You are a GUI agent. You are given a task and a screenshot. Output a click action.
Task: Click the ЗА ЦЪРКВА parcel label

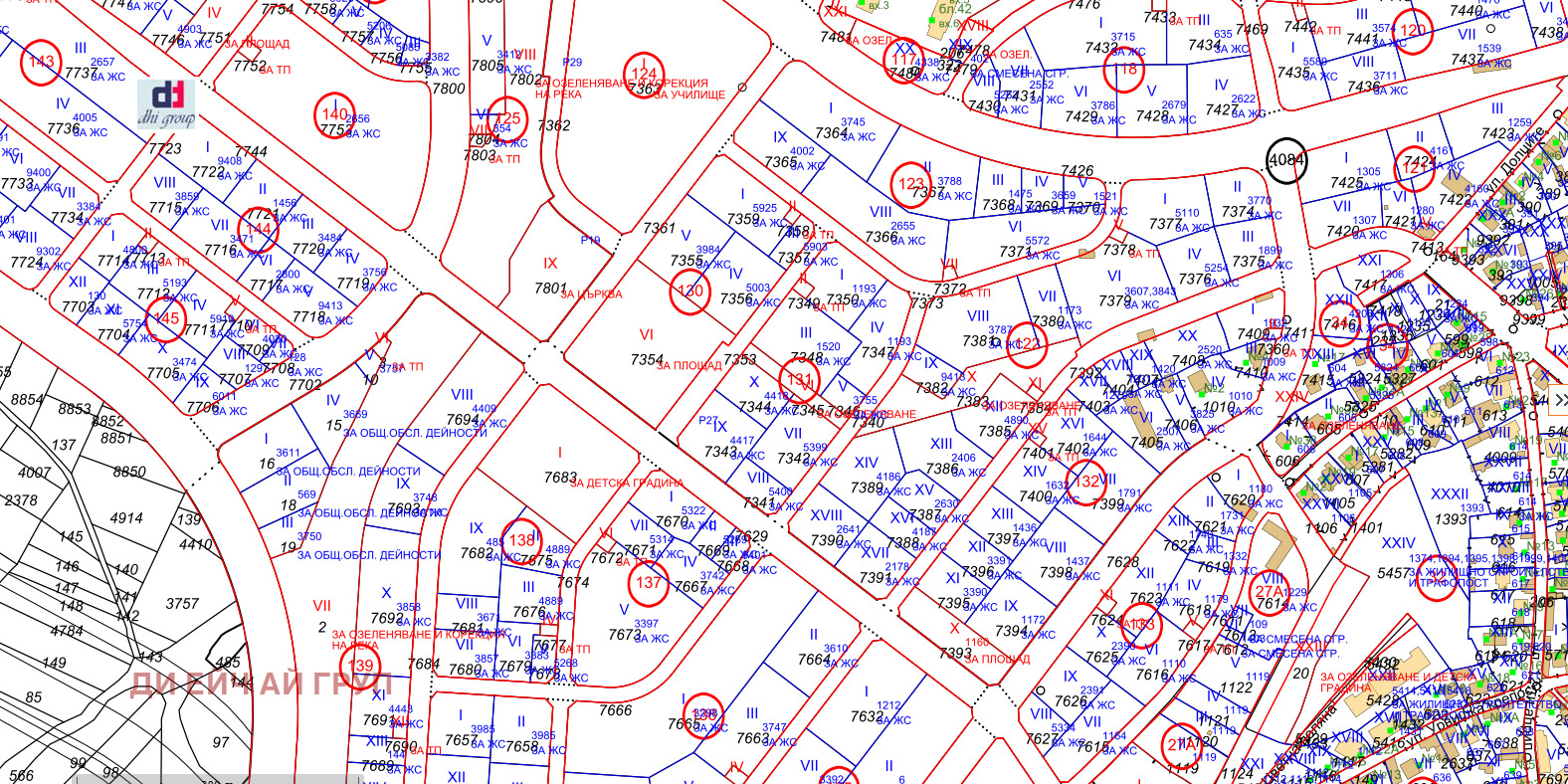point(591,294)
